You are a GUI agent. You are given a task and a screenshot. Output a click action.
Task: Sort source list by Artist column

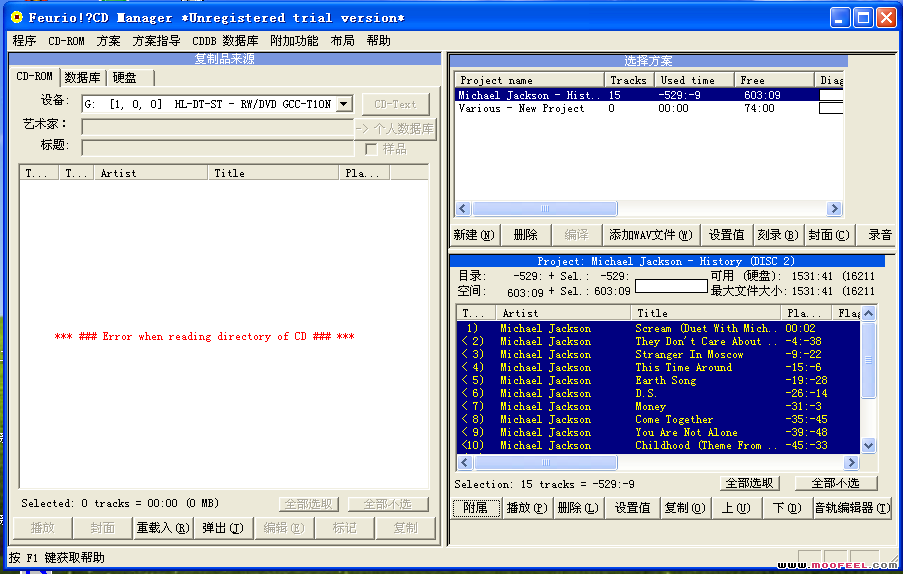click(x=151, y=173)
